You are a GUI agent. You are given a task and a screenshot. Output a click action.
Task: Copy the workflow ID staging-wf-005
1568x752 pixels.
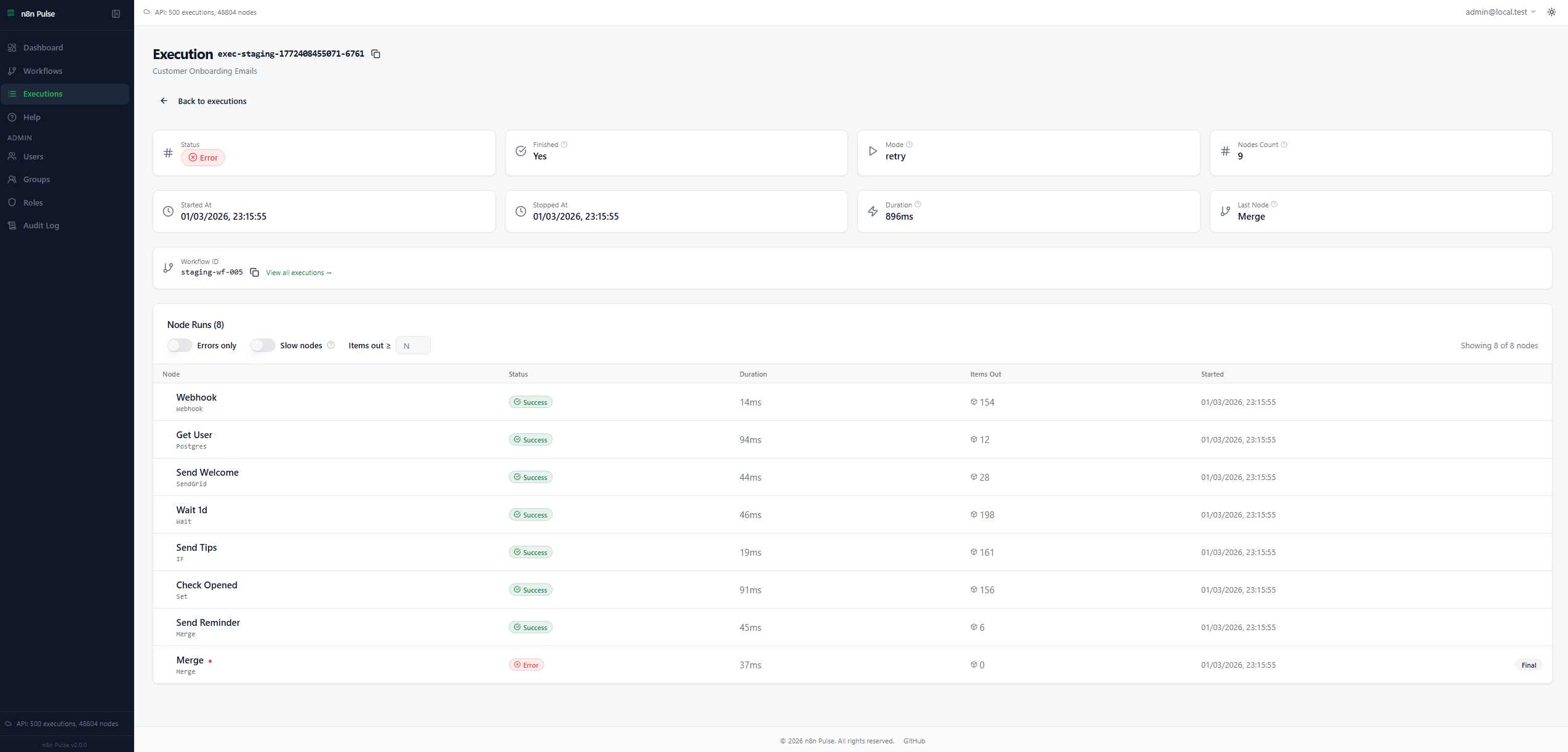click(254, 273)
